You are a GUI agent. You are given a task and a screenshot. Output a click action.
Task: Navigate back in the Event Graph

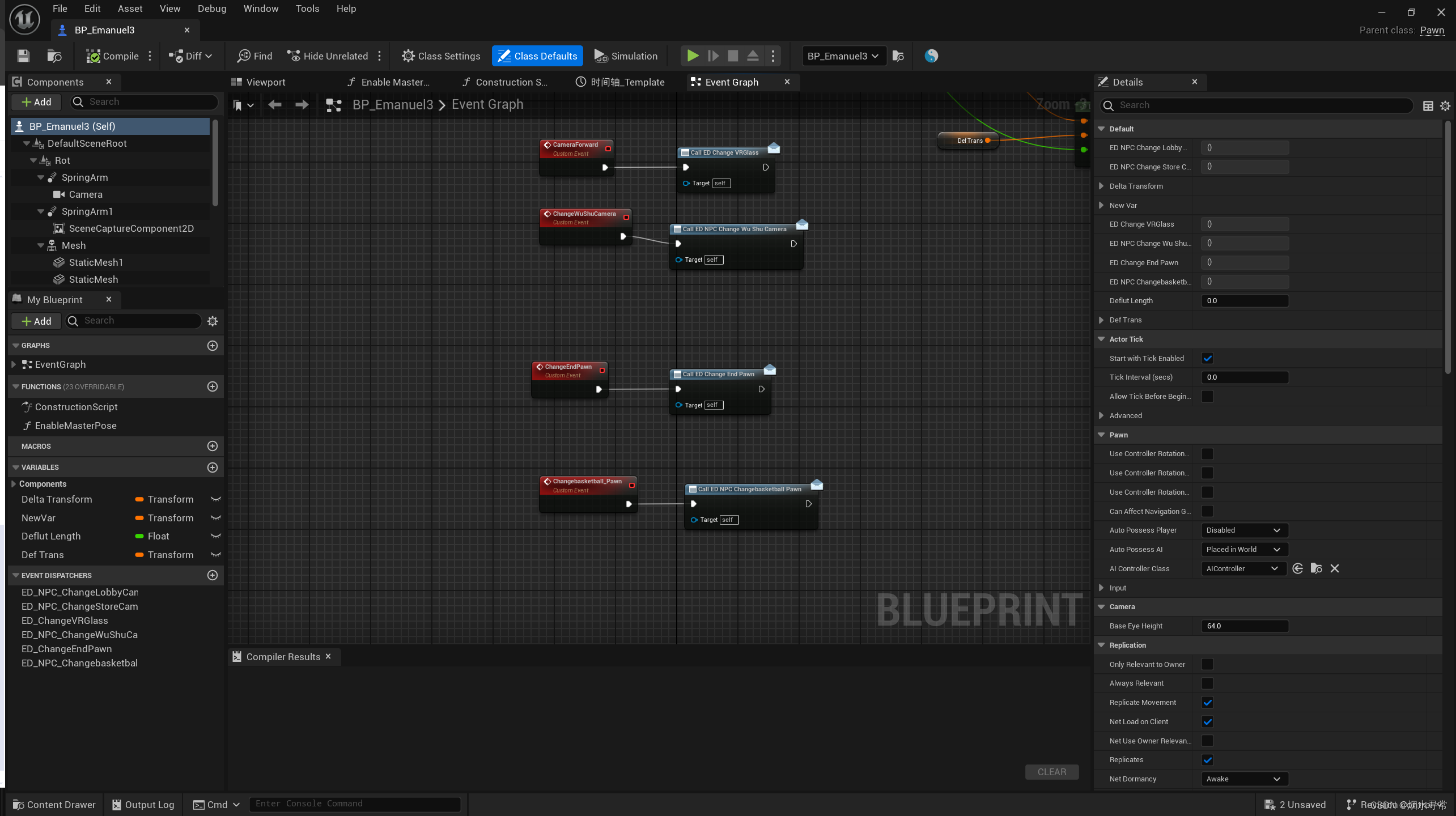pyautogui.click(x=275, y=105)
